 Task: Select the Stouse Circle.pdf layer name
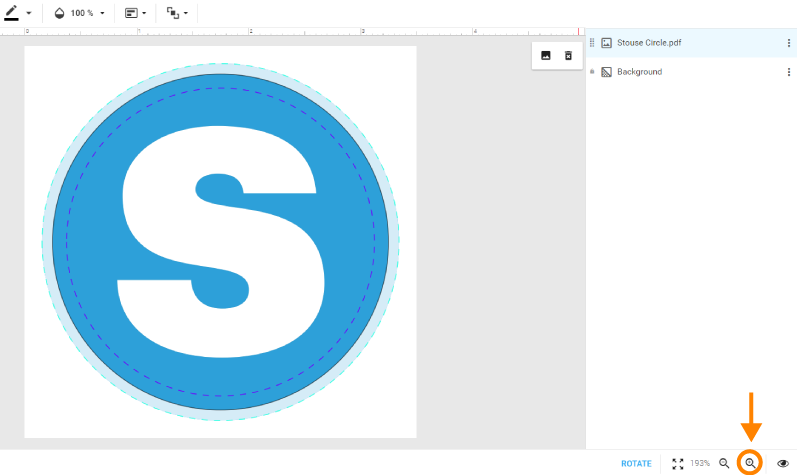(649, 43)
